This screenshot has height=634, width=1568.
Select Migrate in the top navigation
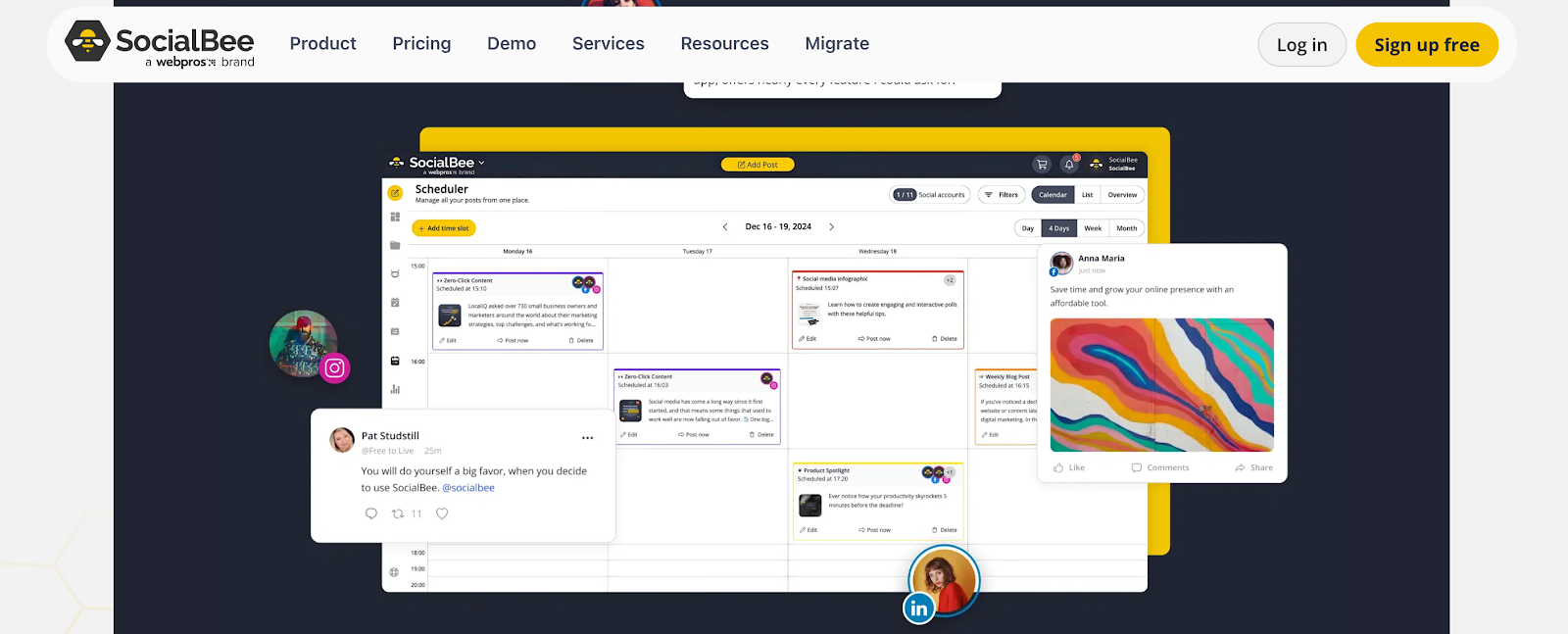click(837, 44)
